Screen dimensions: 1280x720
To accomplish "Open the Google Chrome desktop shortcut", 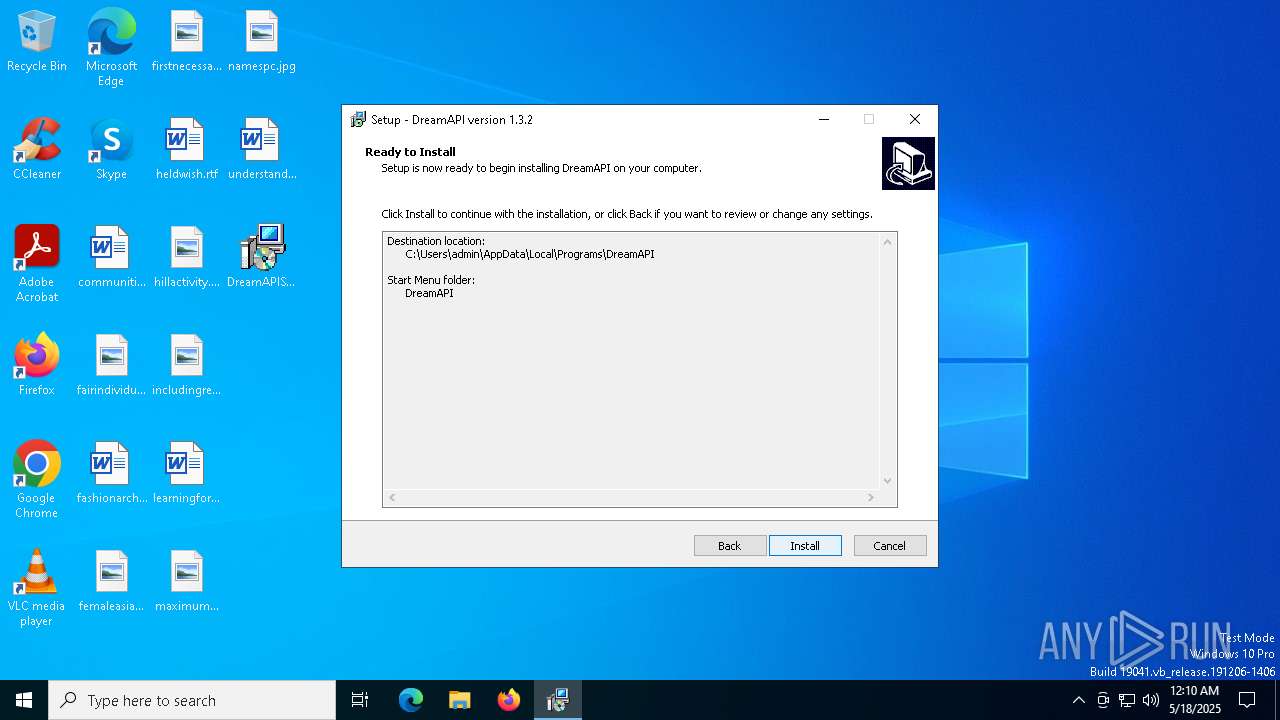I will 37,480.
